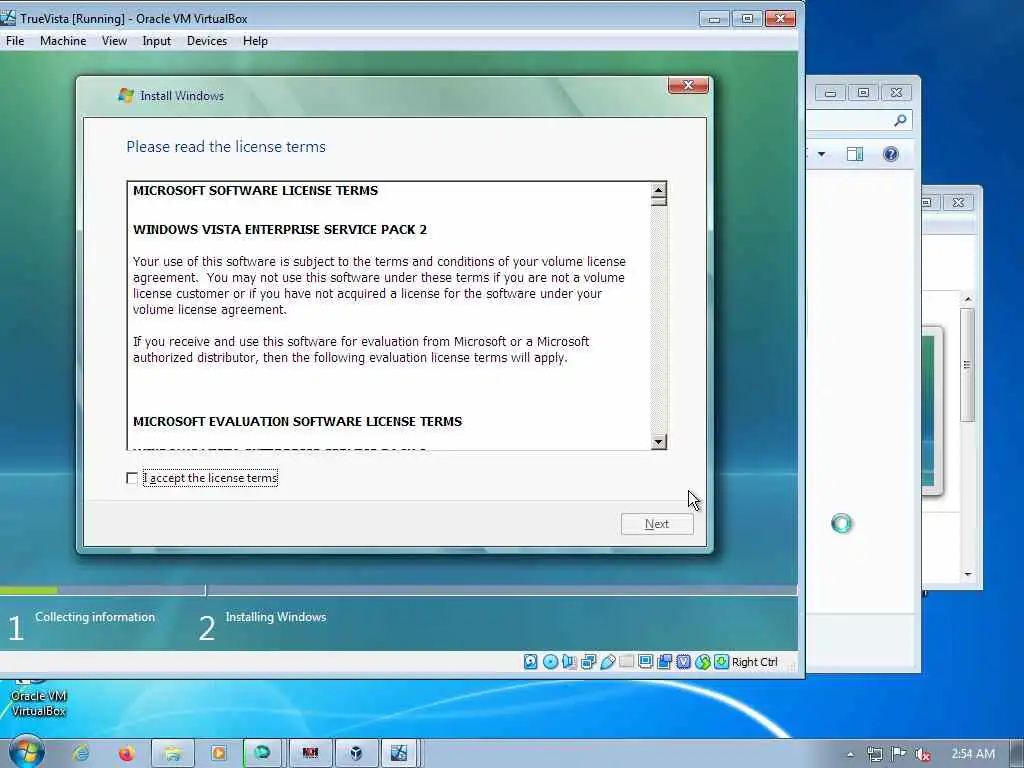Click the rear window scroll down arrow
Image resolution: width=1024 pixels, height=768 pixels.
[968, 574]
